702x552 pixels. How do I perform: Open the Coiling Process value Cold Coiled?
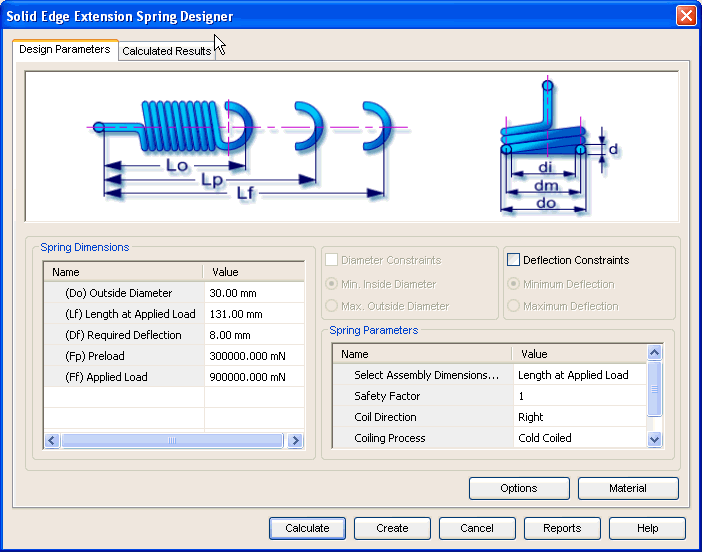coord(580,438)
